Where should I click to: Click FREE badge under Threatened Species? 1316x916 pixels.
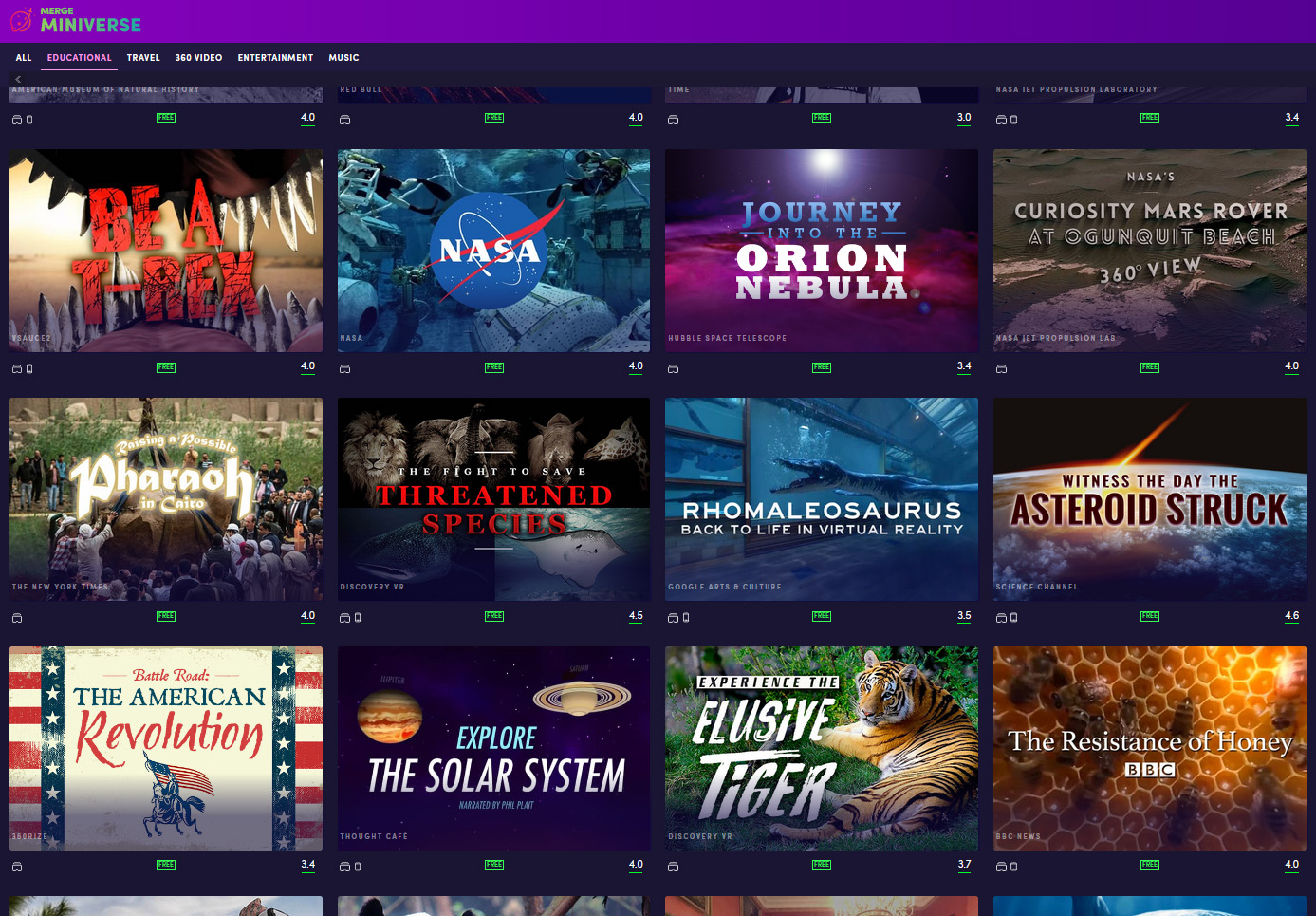pos(494,616)
